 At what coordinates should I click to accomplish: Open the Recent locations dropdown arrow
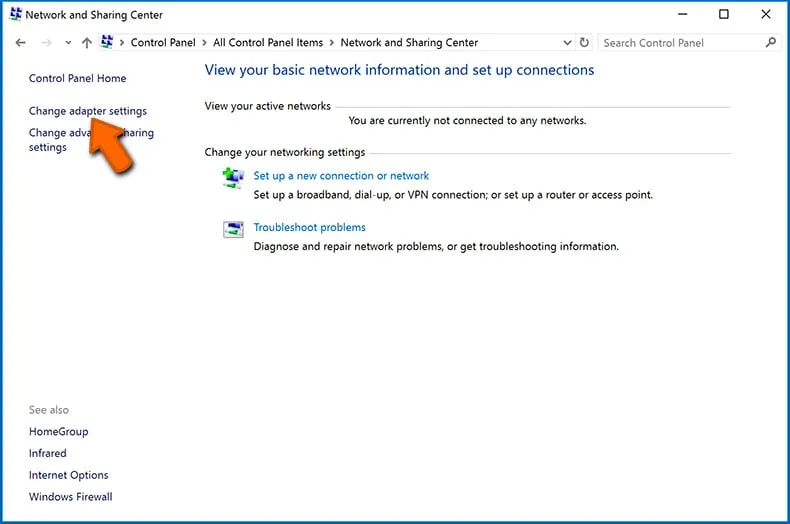[68, 43]
